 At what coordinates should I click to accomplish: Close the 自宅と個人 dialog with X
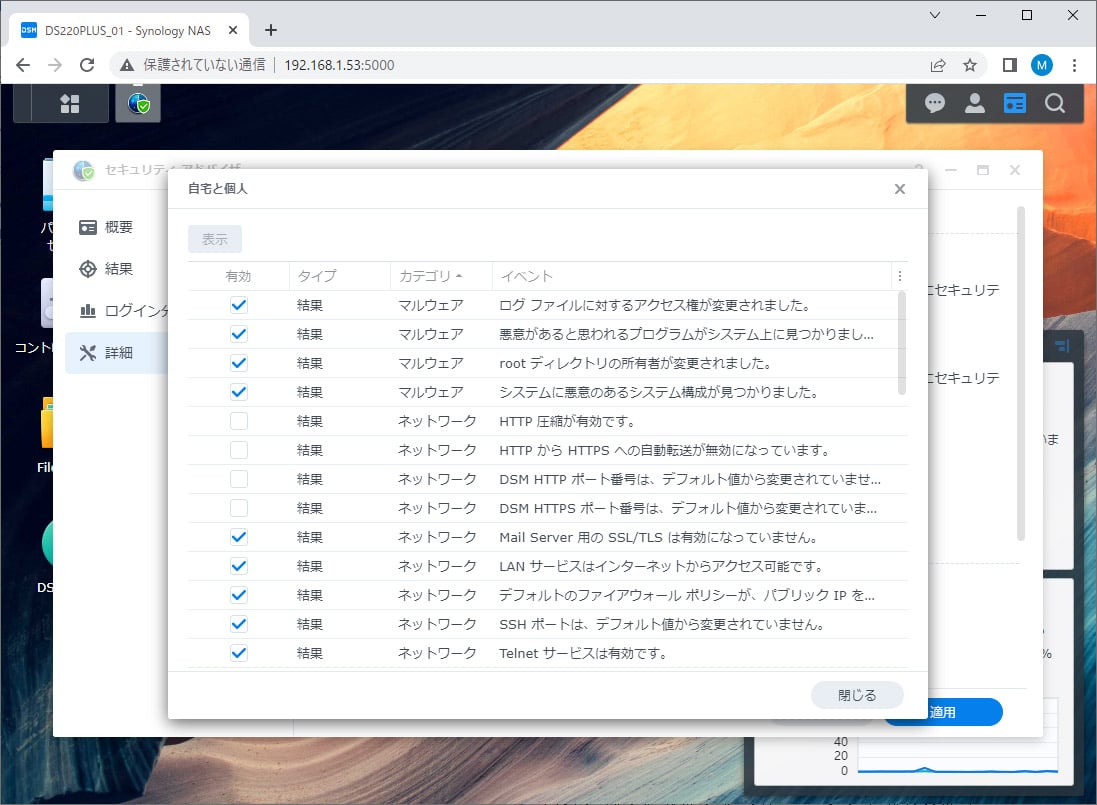click(900, 189)
